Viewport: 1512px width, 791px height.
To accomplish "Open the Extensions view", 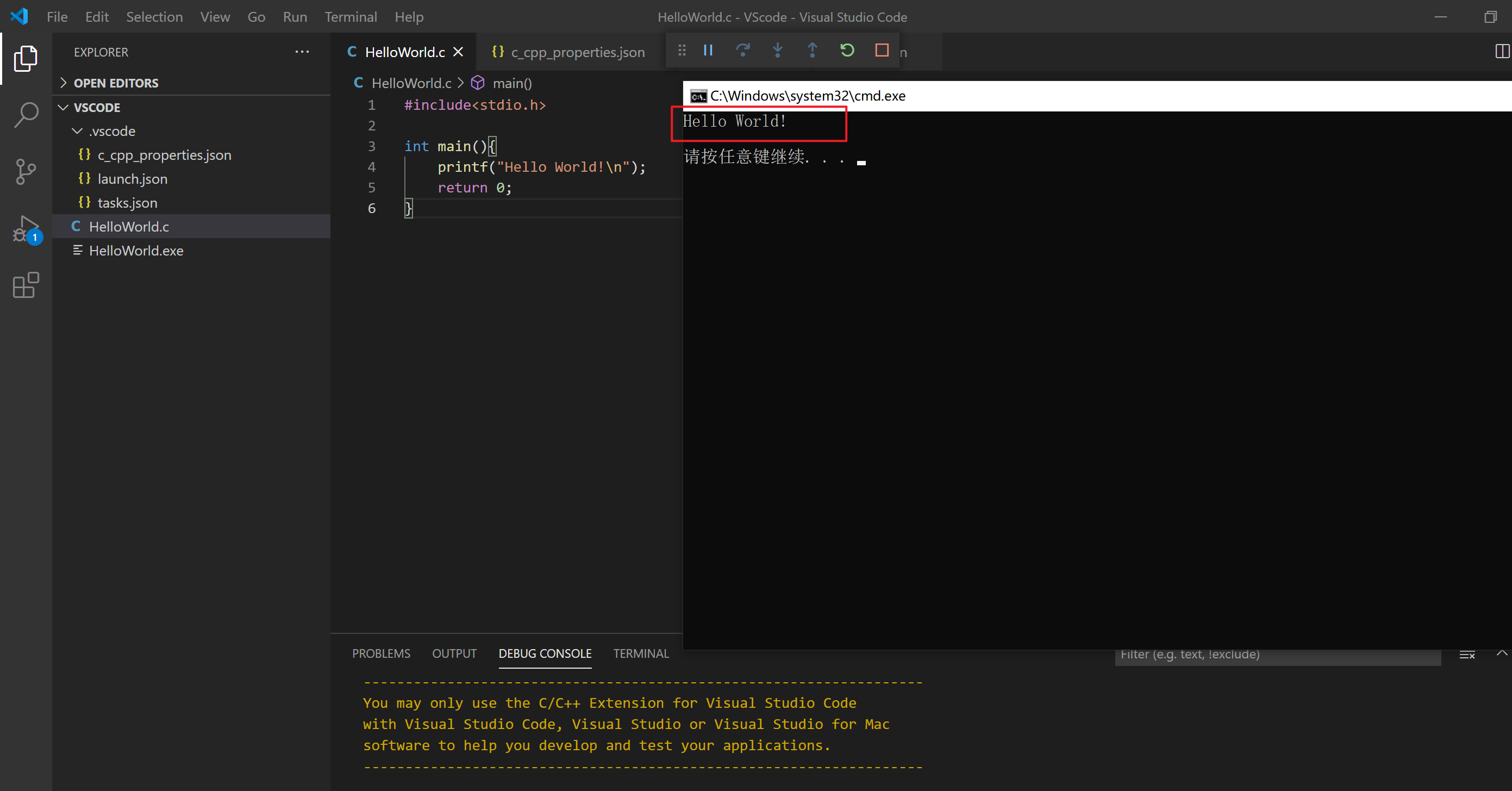I will point(25,286).
